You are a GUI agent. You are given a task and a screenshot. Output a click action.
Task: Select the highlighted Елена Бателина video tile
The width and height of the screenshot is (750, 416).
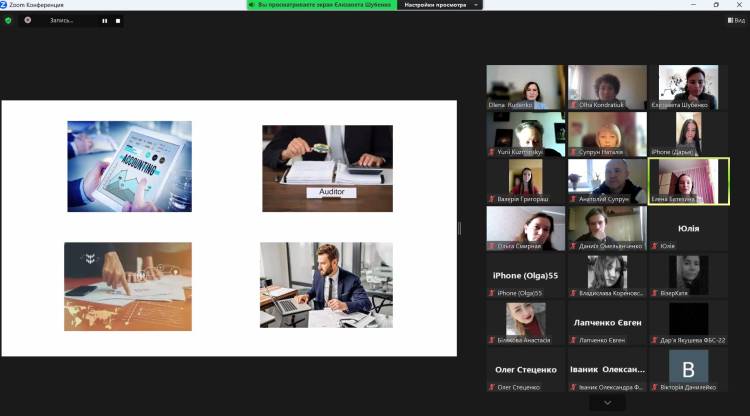point(688,180)
